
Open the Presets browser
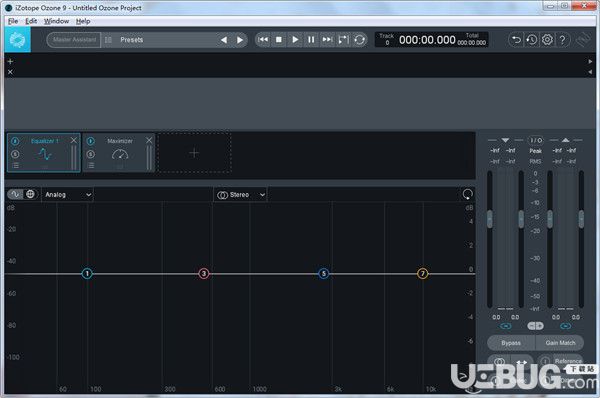(132, 40)
